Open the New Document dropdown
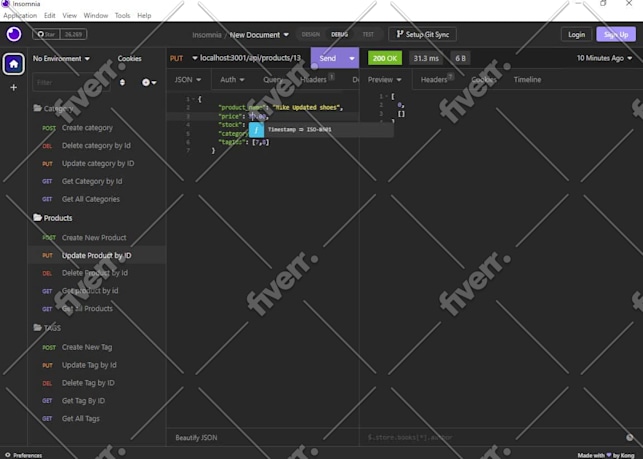This screenshot has height=459, width=643. coord(259,35)
